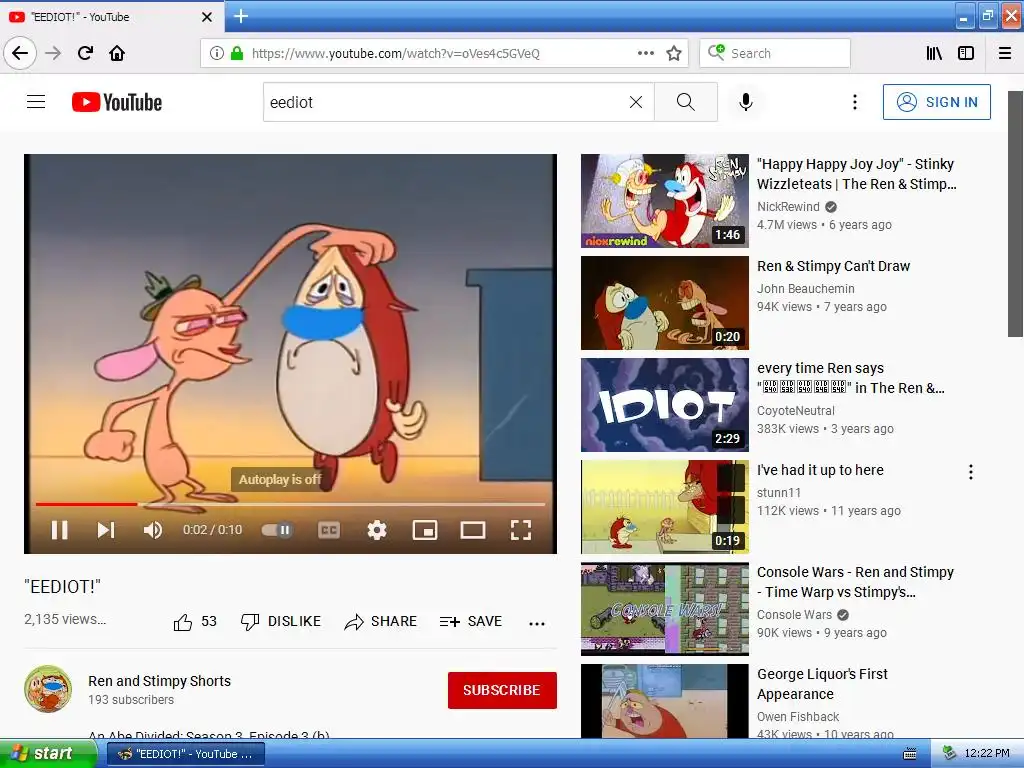Viewport: 1024px width, 768px height.
Task: Mute the video with the speaker icon
Action: pos(153,530)
